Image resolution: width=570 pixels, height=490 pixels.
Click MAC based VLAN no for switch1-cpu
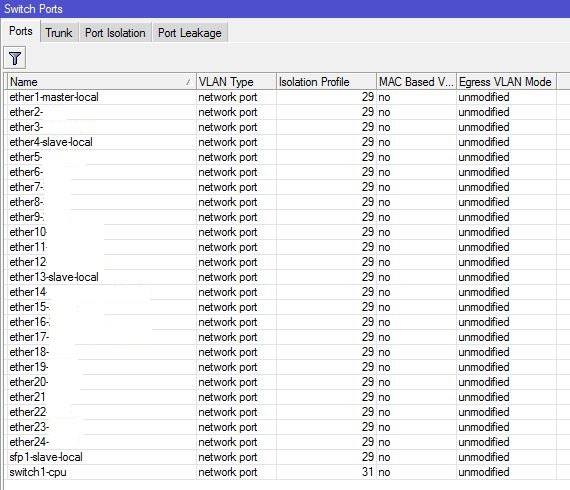click(384, 472)
